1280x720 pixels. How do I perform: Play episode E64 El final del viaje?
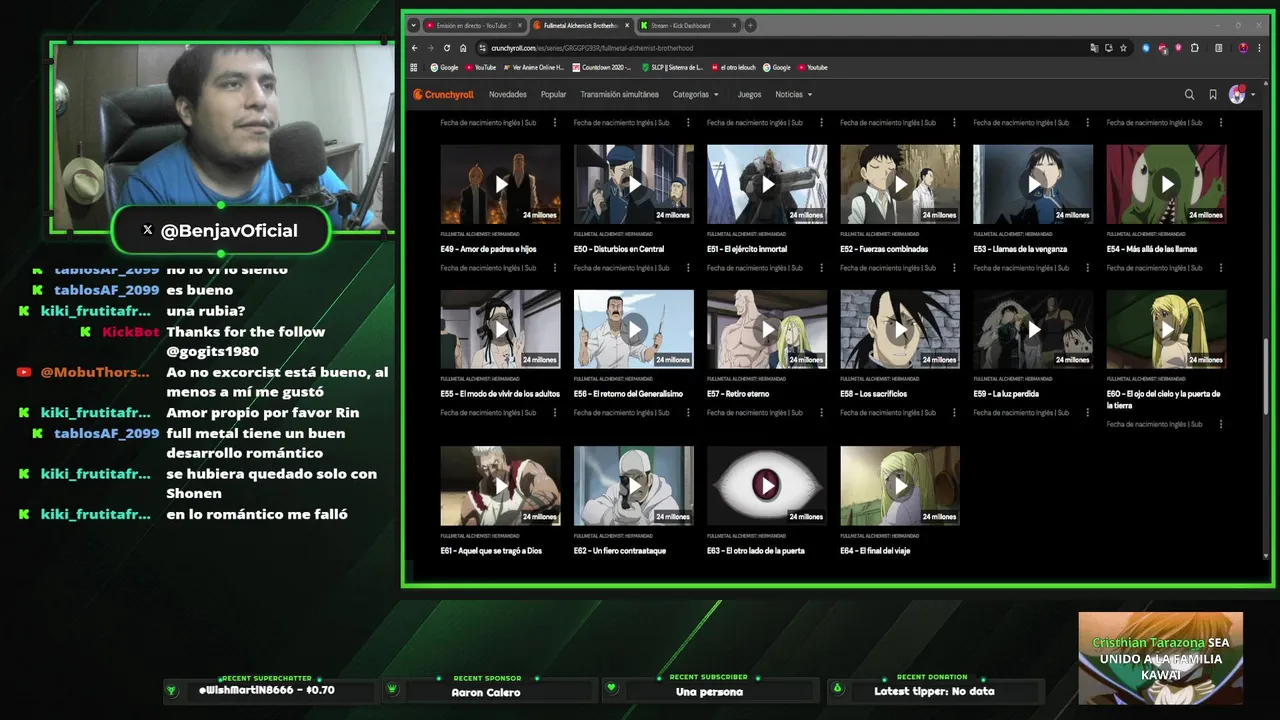tap(900, 486)
